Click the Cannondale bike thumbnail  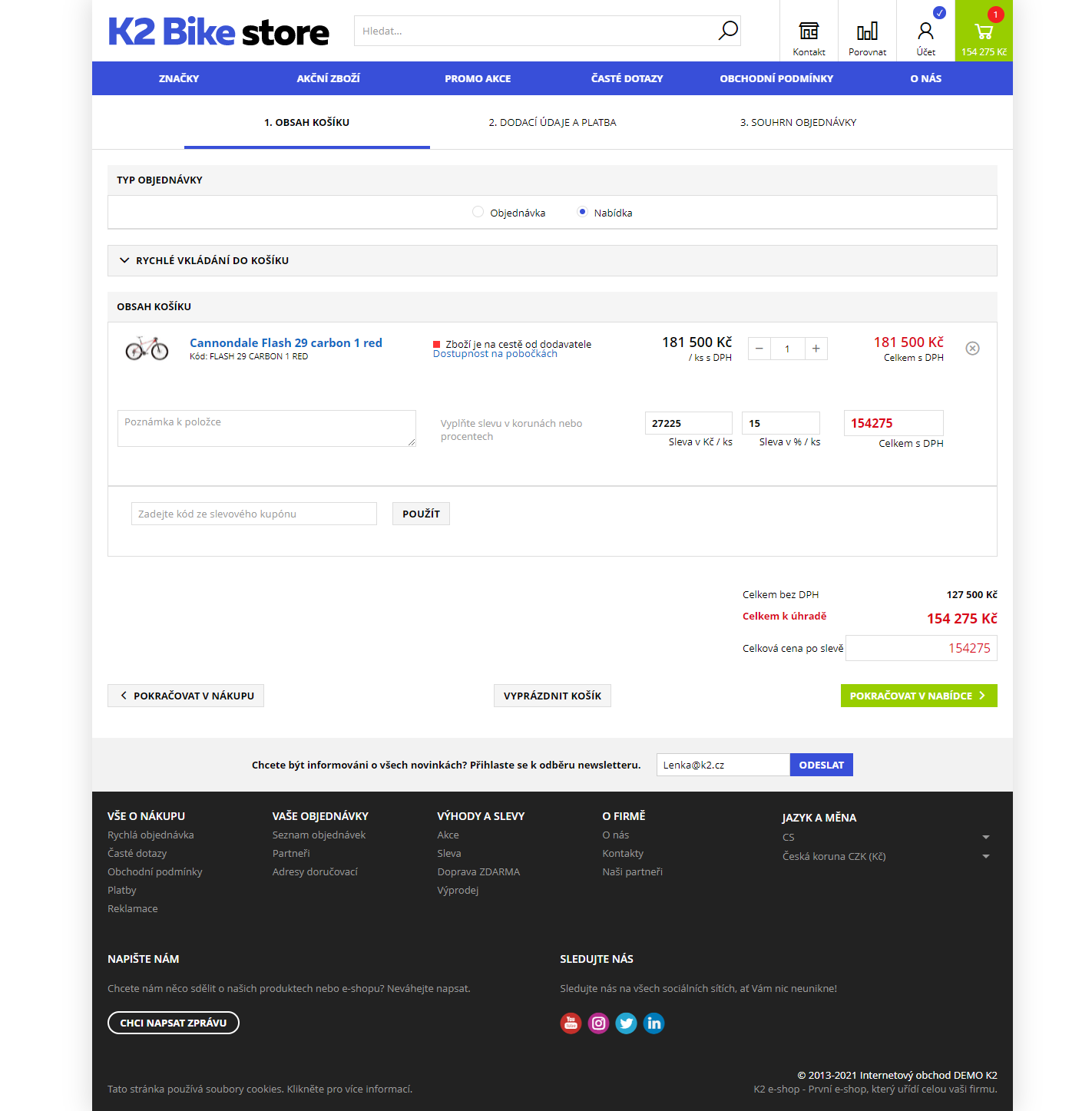[x=147, y=348]
